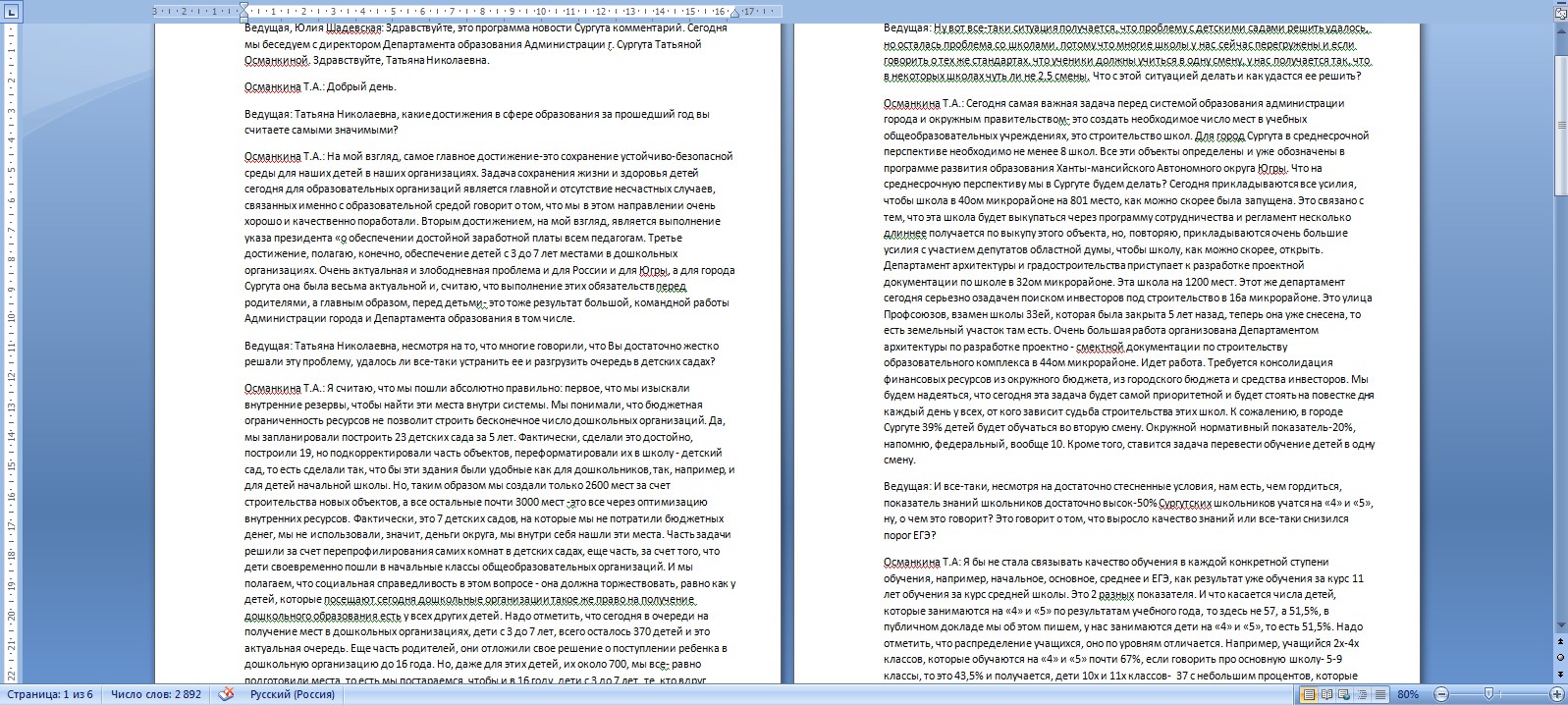Change language via 'Русский (Россия)'

[x=293, y=694]
